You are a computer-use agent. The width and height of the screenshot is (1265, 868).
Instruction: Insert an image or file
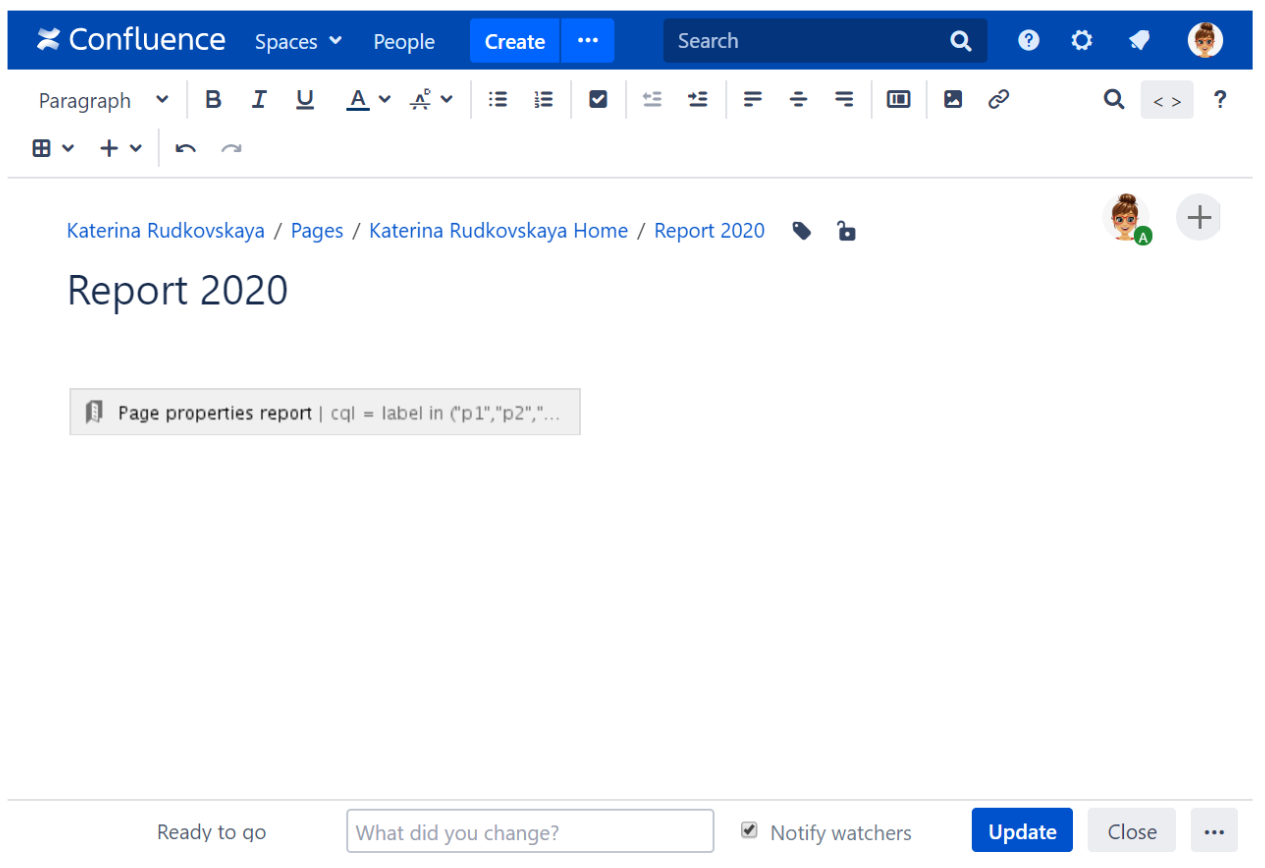[x=953, y=100]
